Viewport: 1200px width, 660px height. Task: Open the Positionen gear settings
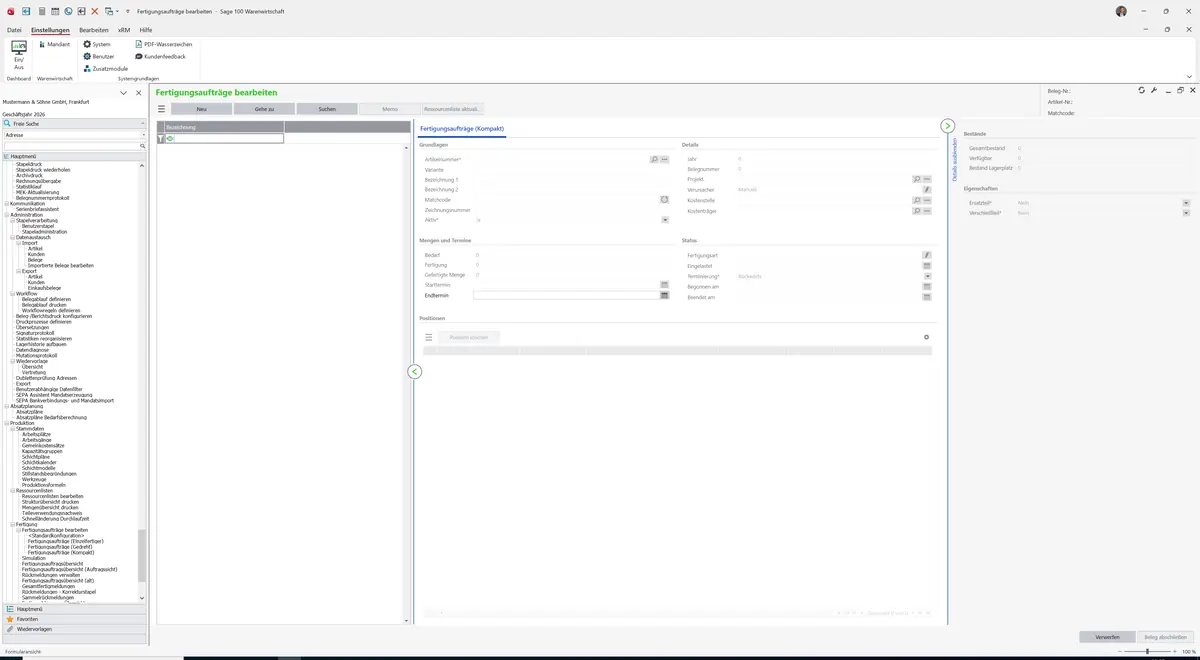[x=926, y=337]
